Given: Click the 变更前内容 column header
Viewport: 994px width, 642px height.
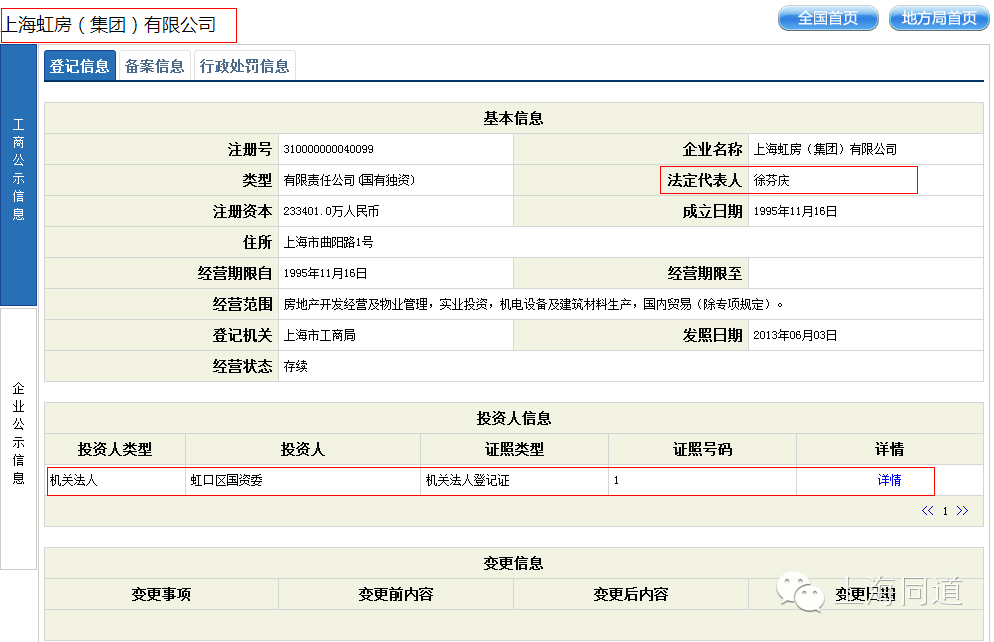Looking at the screenshot, I should click(396, 594).
